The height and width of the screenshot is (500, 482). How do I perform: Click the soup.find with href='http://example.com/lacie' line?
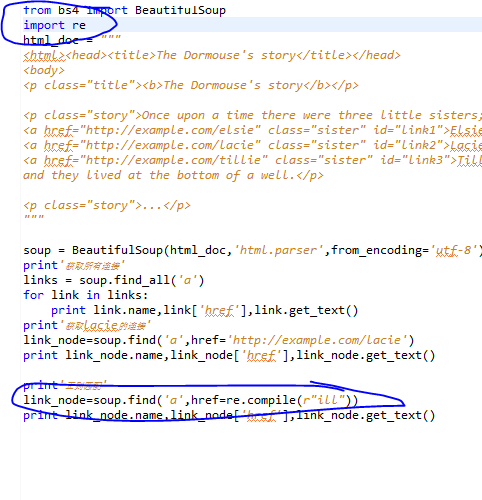coord(219,340)
